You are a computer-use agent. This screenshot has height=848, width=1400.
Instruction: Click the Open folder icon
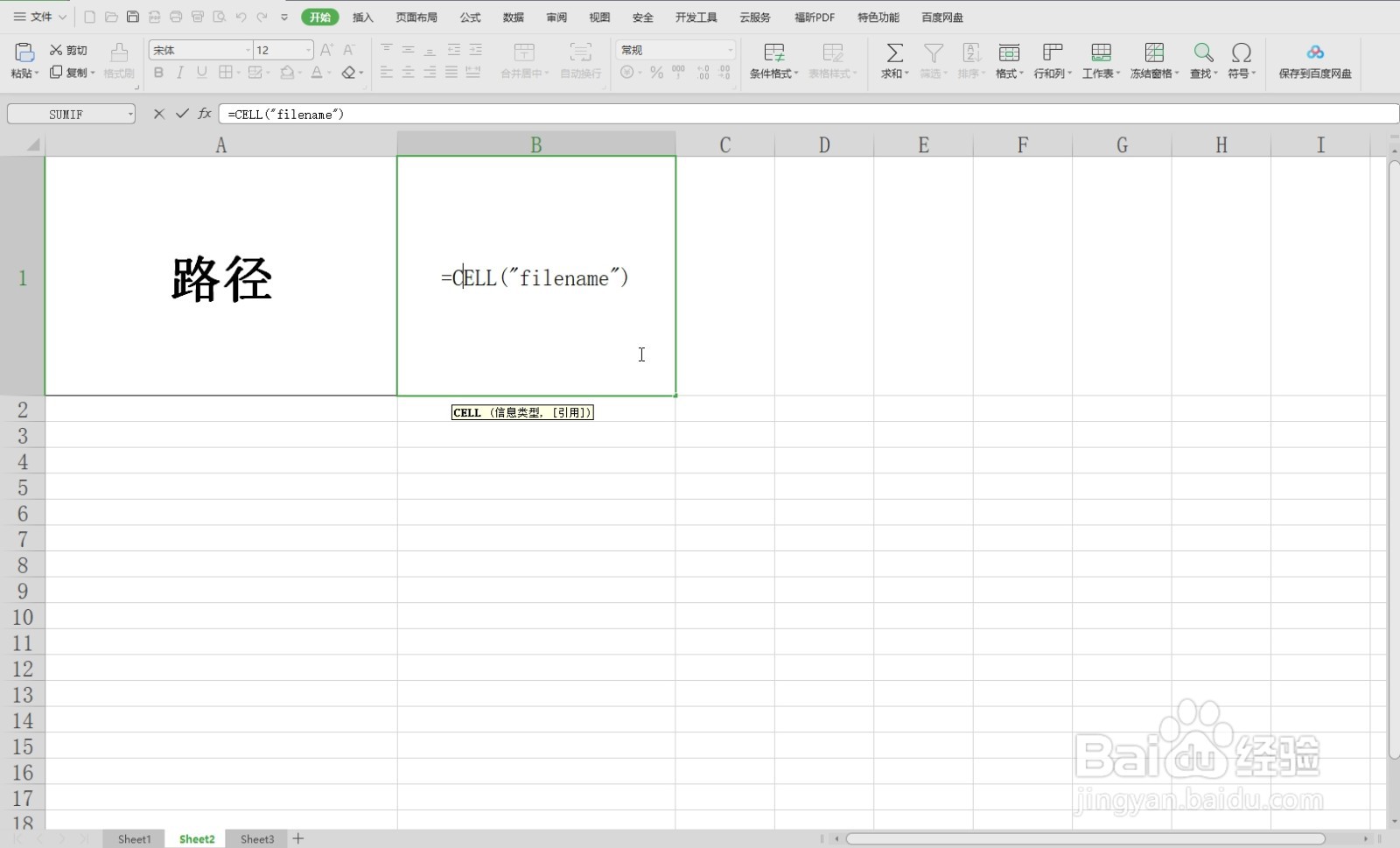point(111,17)
